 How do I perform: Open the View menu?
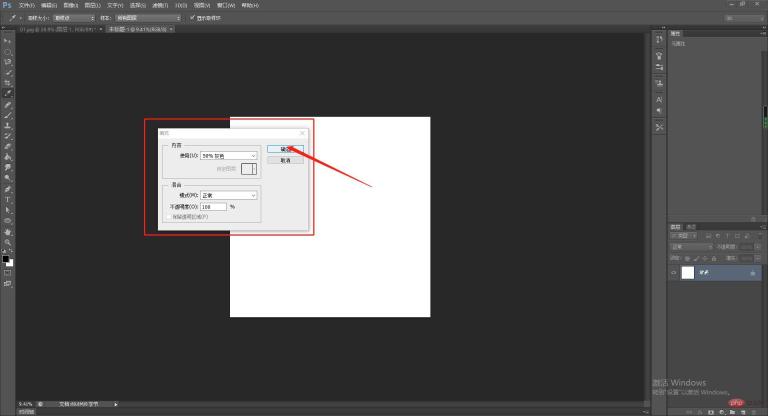[202, 5]
